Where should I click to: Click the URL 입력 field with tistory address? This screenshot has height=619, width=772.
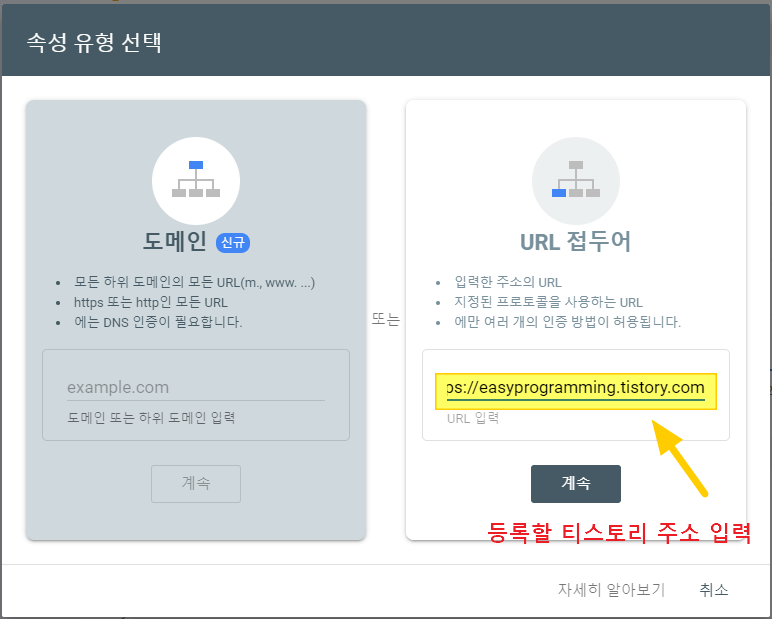576,388
